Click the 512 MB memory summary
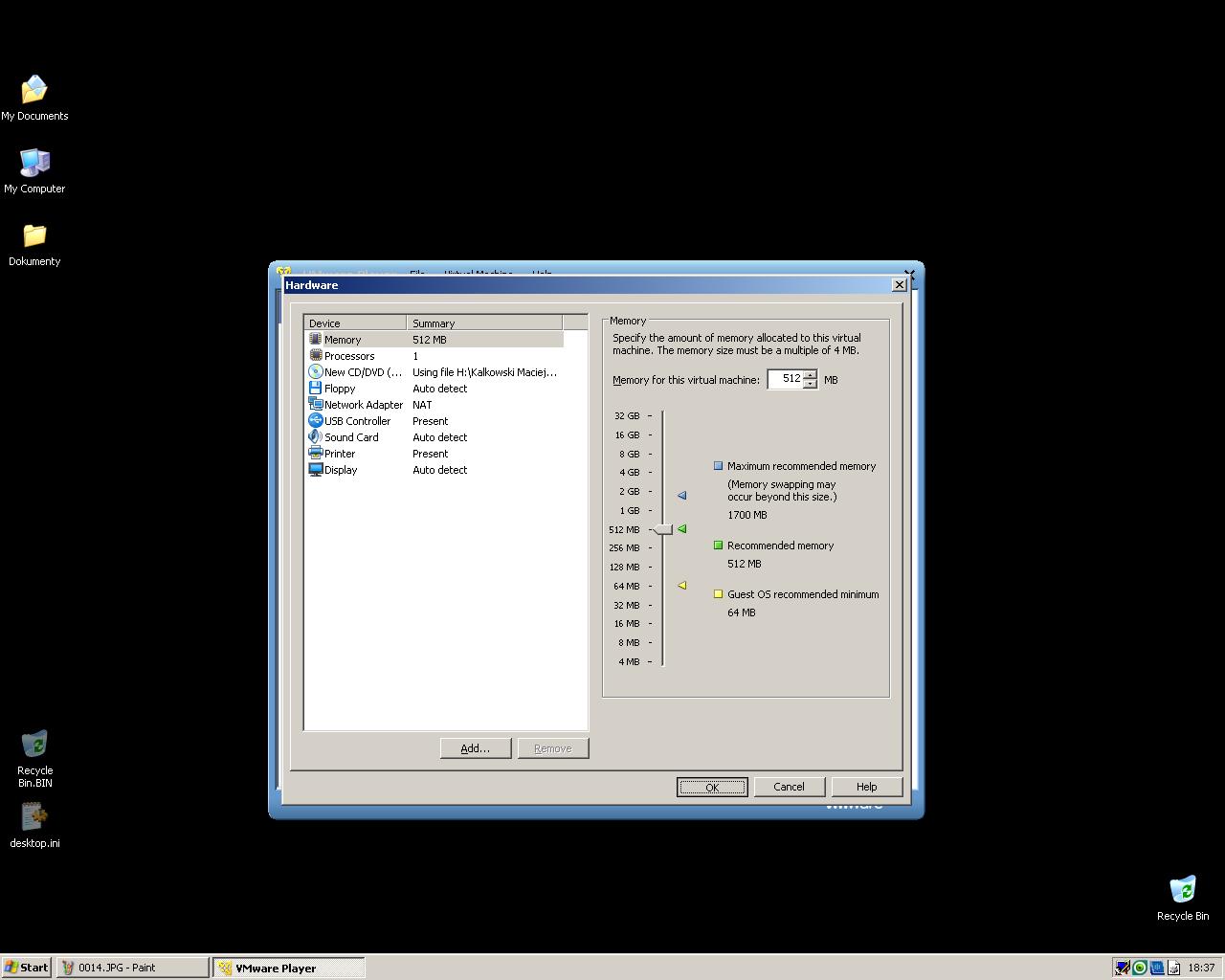1225x980 pixels. tap(430, 340)
